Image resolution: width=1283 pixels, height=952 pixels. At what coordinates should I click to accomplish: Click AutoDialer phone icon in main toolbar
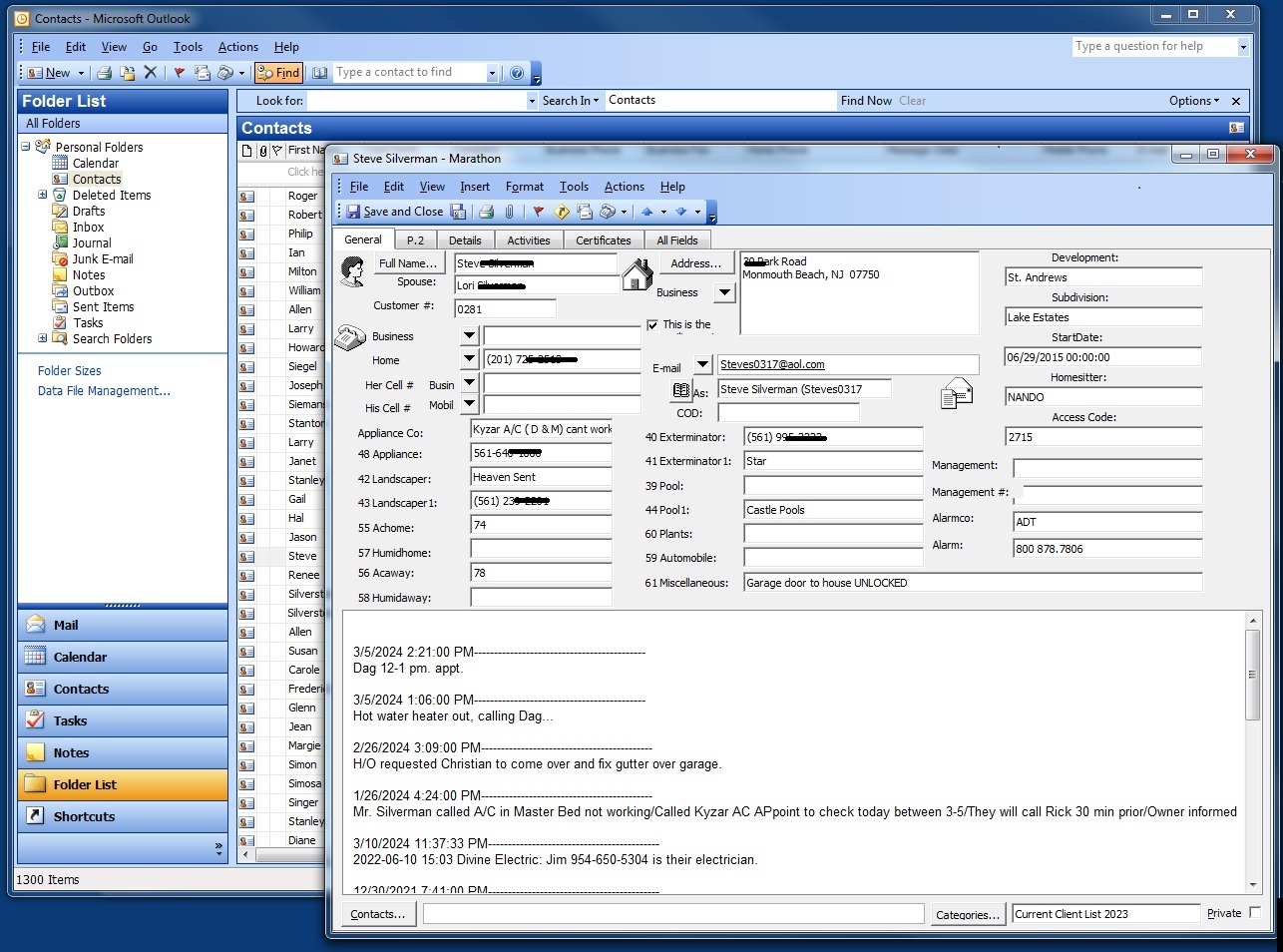(225, 73)
